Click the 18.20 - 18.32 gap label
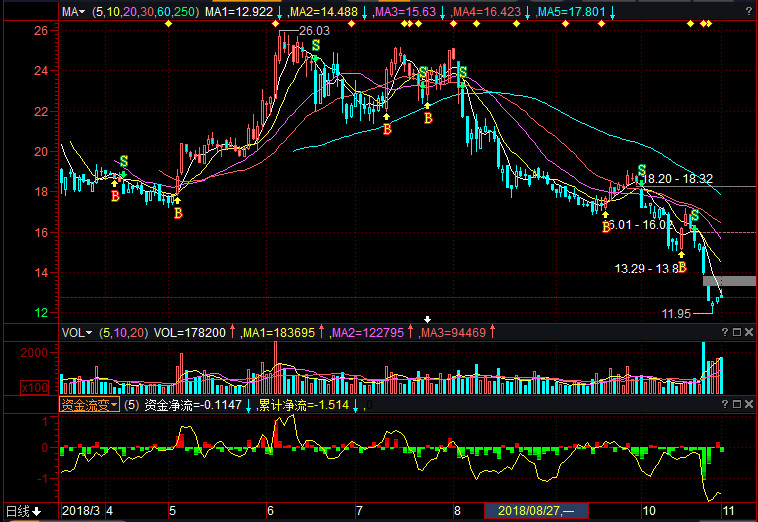Viewport: 758px width, 522px height. 678,178
